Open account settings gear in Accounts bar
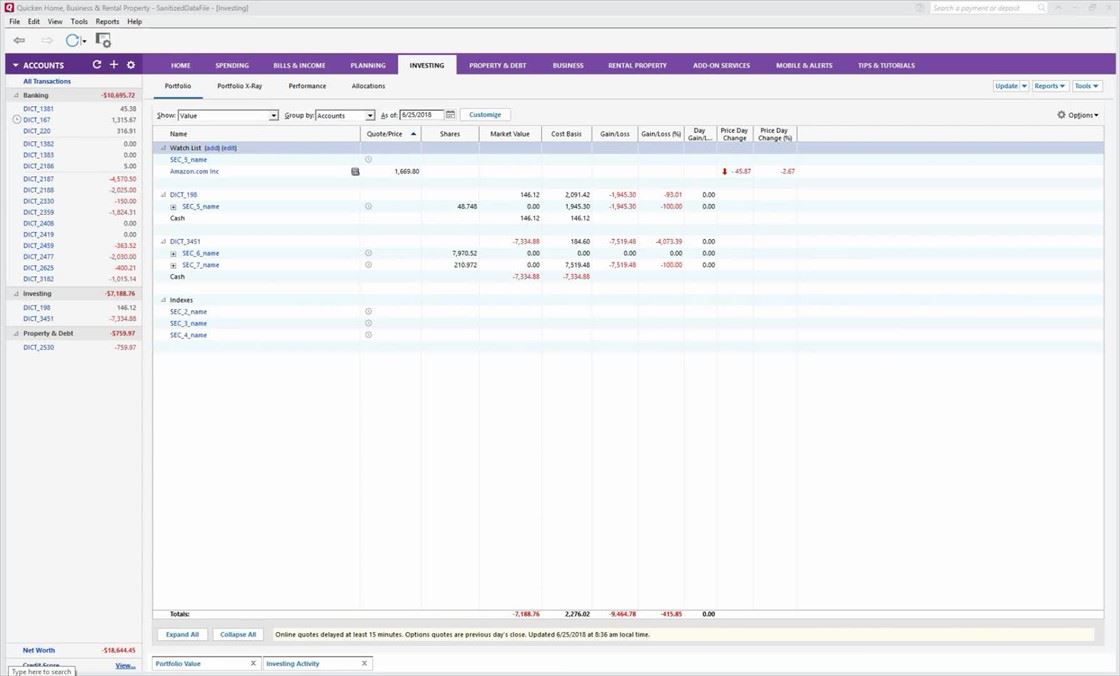 coord(131,65)
